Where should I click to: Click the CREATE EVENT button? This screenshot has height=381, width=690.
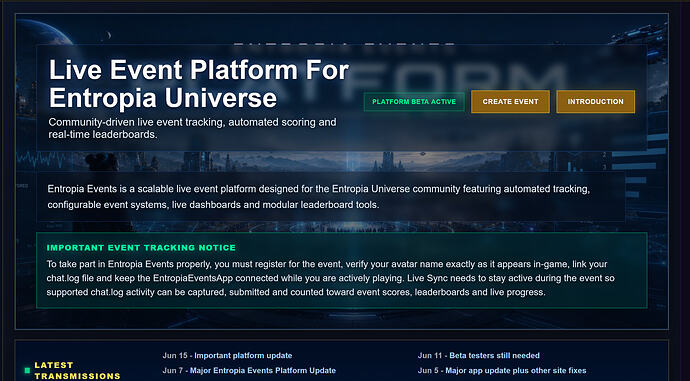510,102
